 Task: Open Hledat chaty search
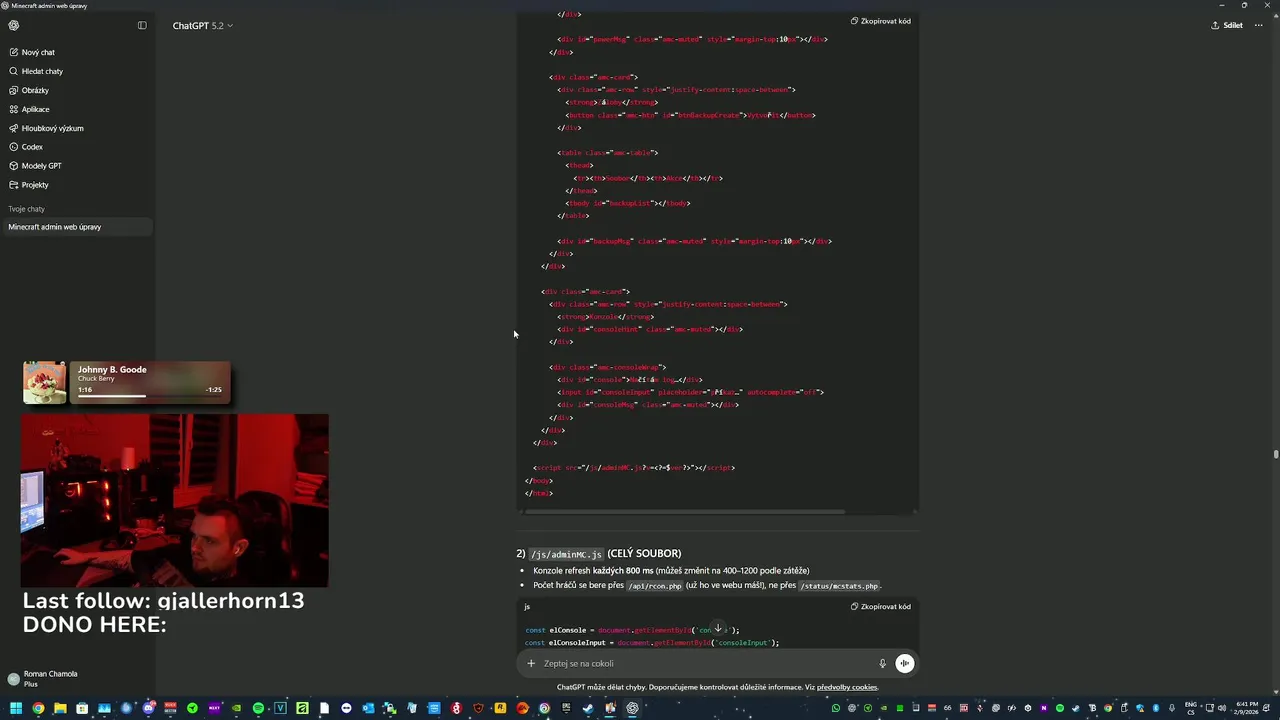(x=42, y=71)
